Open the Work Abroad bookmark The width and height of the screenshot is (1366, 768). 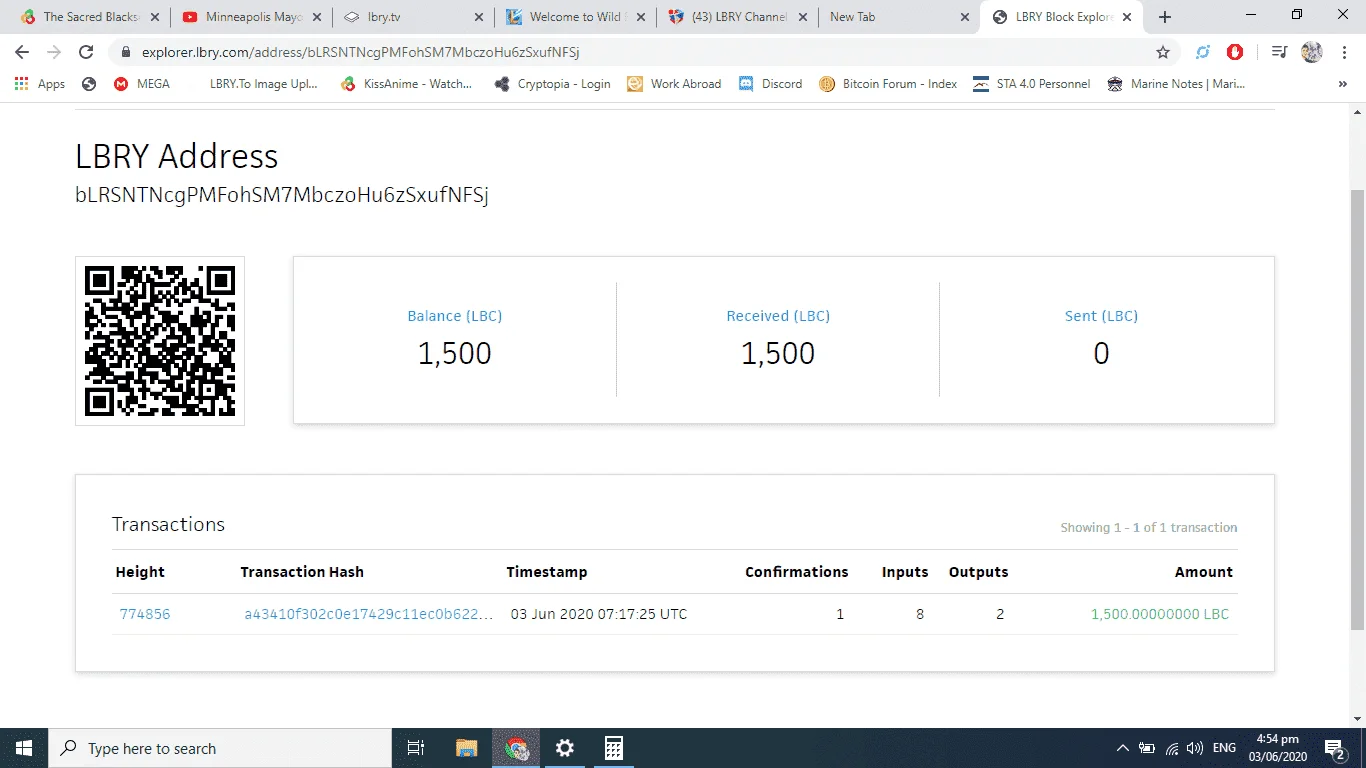pos(674,84)
